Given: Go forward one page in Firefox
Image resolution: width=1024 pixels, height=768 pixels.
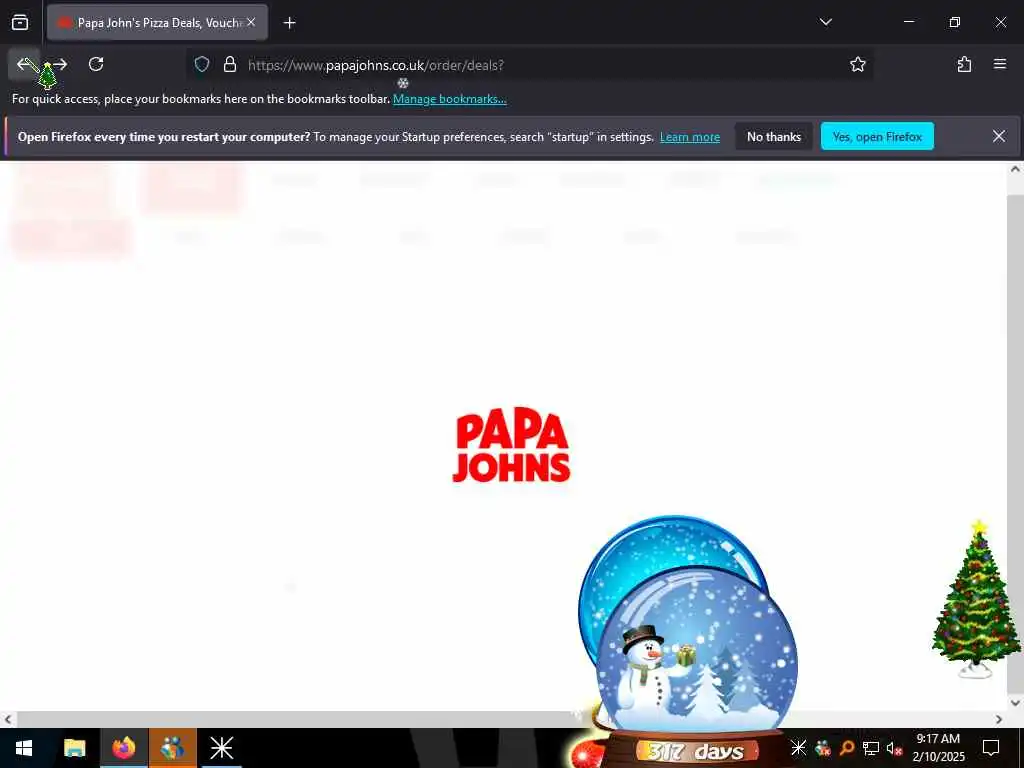Looking at the screenshot, I should tap(60, 64).
